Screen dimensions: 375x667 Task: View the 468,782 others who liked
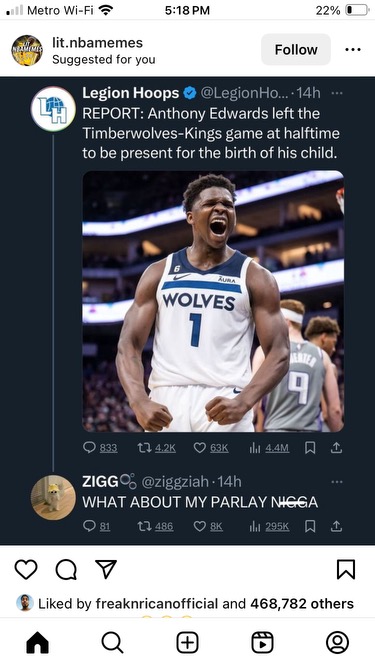(302, 604)
